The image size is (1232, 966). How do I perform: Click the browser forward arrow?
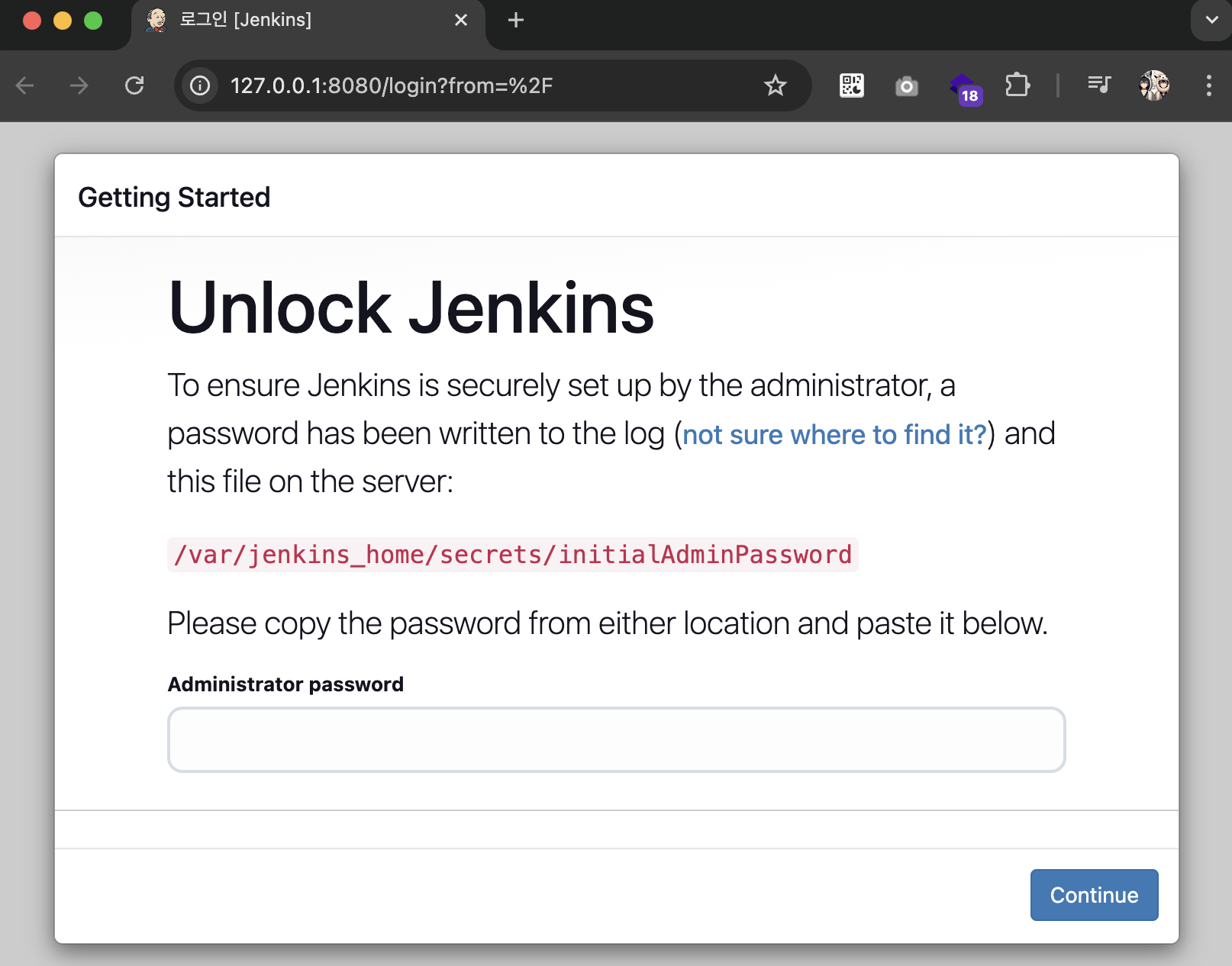click(x=79, y=85)
